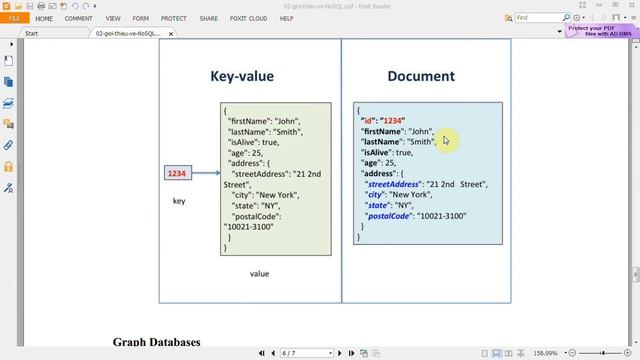640x360 pixels.
Task: Click the 'key' label under 1234
Action: tap(179, 201)
